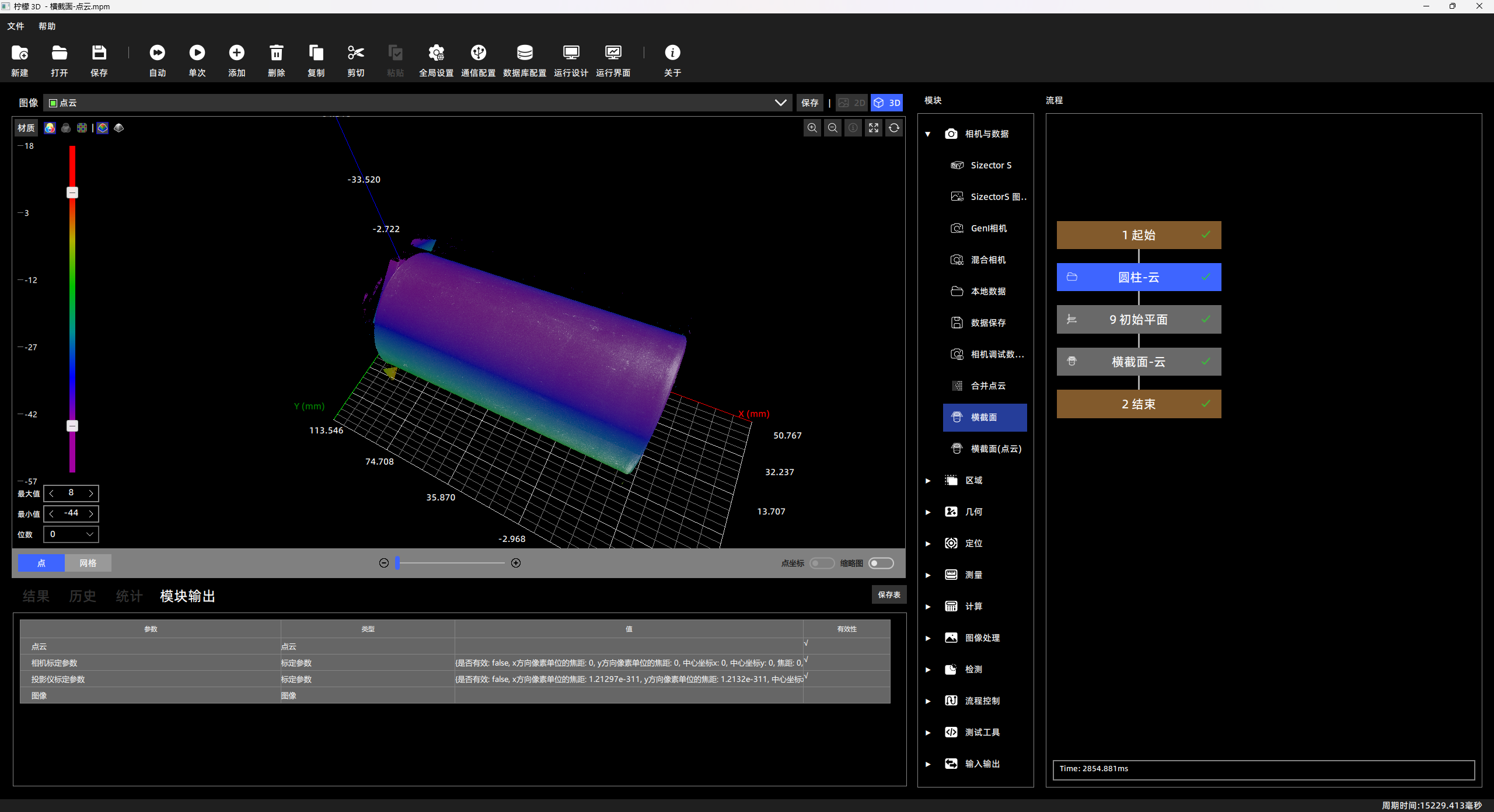Select the 混合相机 module
1494x812 pixels.
click(x=985, y=260)
